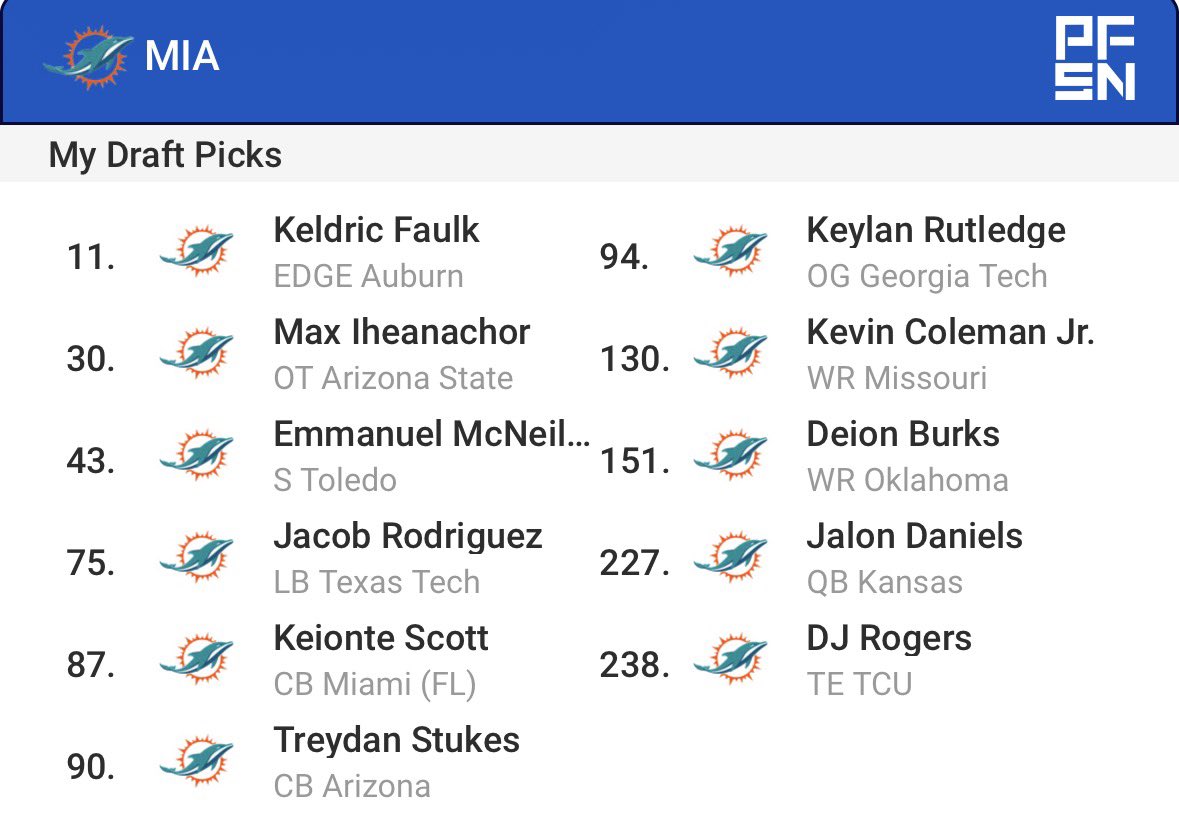This screenshot has width=1179, height=817.
Task: Click the Dolphins icon next to DJ Rogers
Action: coord(730,659)
